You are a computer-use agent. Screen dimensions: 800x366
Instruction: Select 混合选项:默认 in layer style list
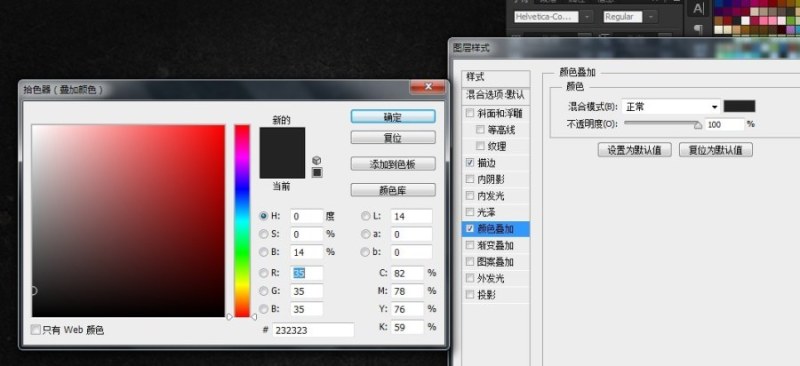(x=495, y=95)
